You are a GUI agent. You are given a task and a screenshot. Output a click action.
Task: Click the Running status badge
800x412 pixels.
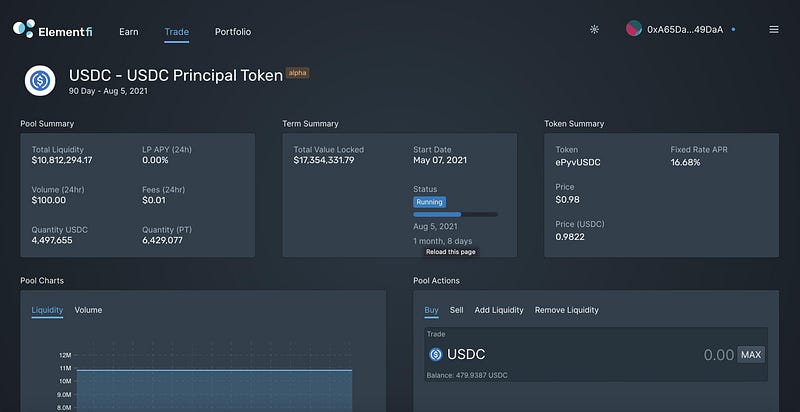[429, 202]
